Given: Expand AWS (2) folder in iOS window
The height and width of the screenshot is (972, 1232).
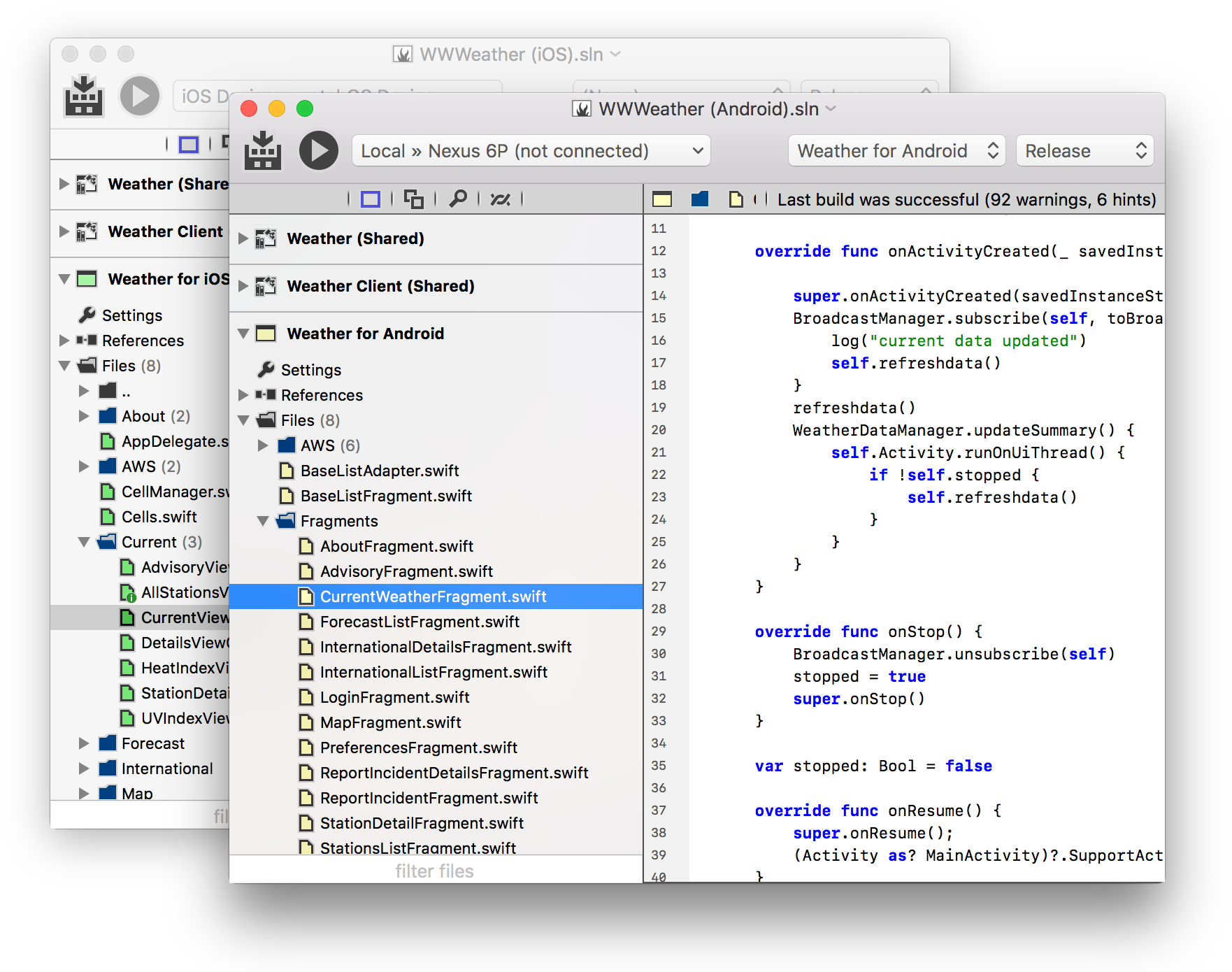Looking at the screenshot, I should [x=84, y=466].
